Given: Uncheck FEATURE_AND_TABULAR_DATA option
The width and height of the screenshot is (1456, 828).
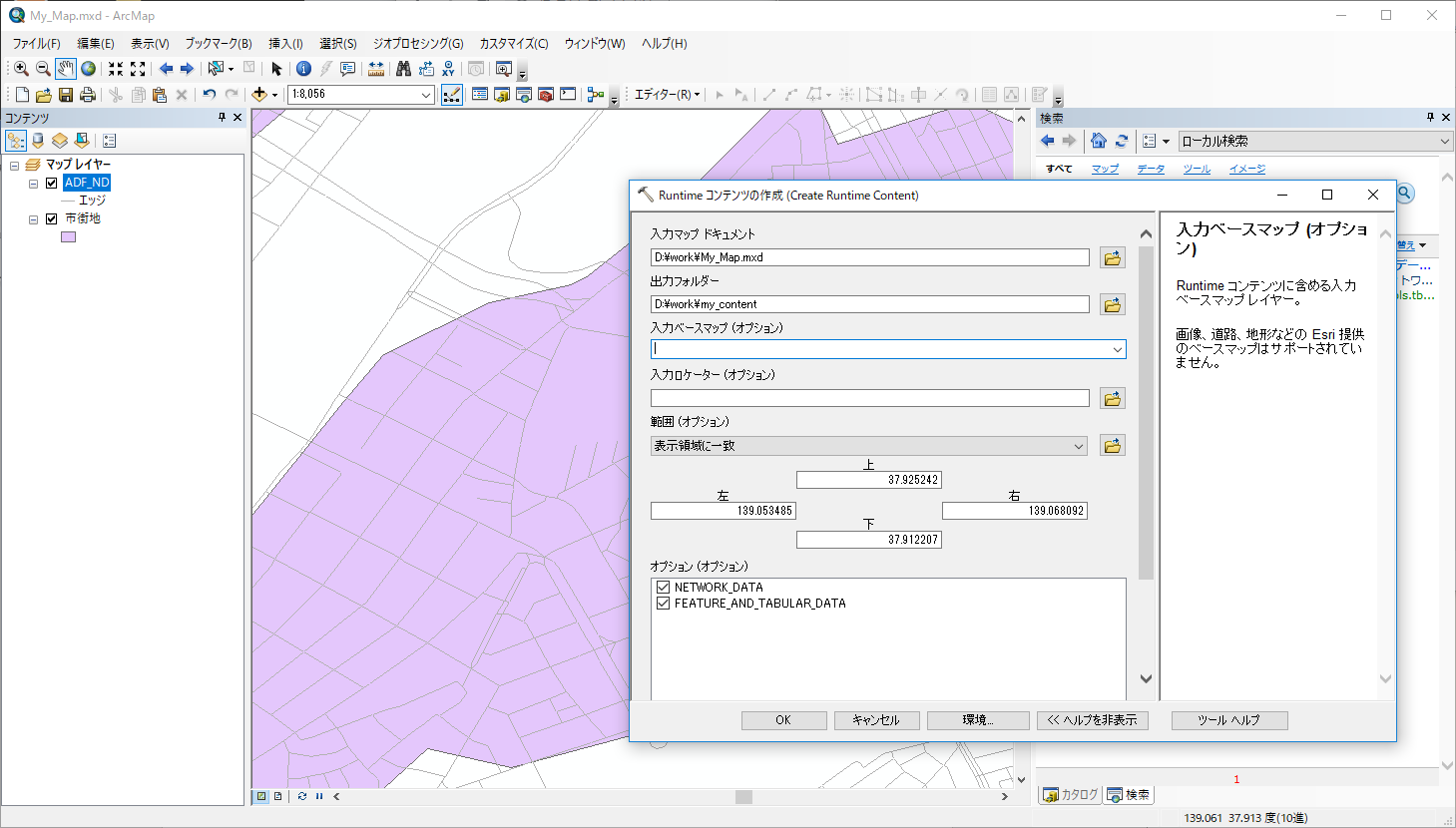Looking at the screenshot, I should (x=663, y=603).
